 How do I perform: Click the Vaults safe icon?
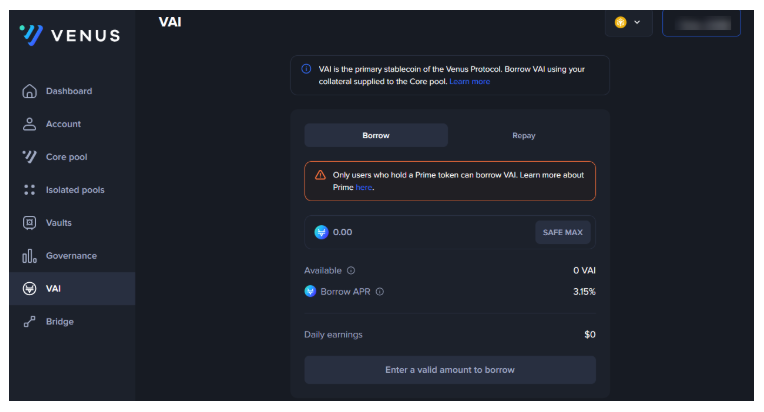coord(29,223)
